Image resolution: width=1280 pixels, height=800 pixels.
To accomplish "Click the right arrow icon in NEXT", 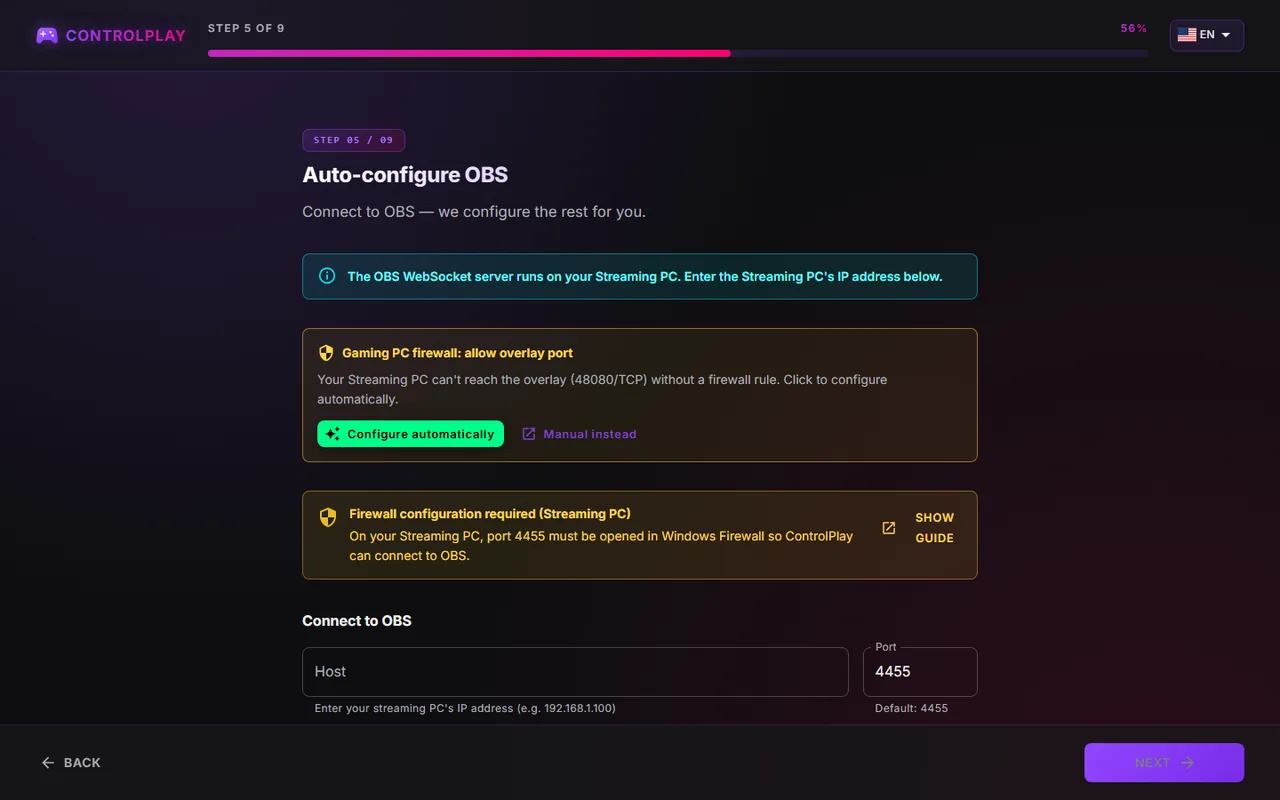I will [x=1188, y=763].
